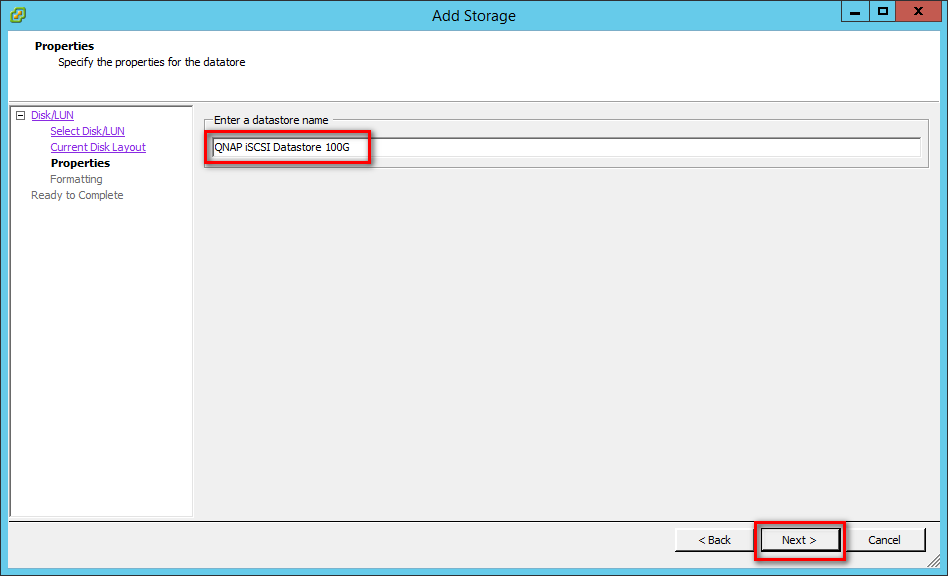Click the vSphere Client icon in title bar
Viewport: 948px width, 576px height.
tap(17, 15)
